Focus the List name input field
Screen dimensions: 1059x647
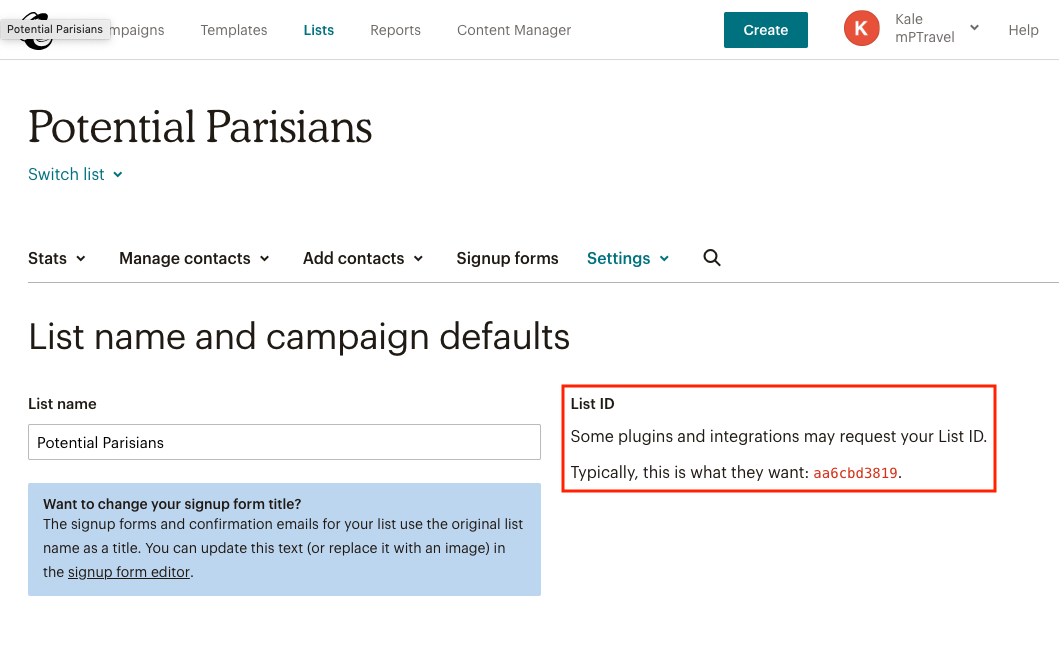pos(284,442)
